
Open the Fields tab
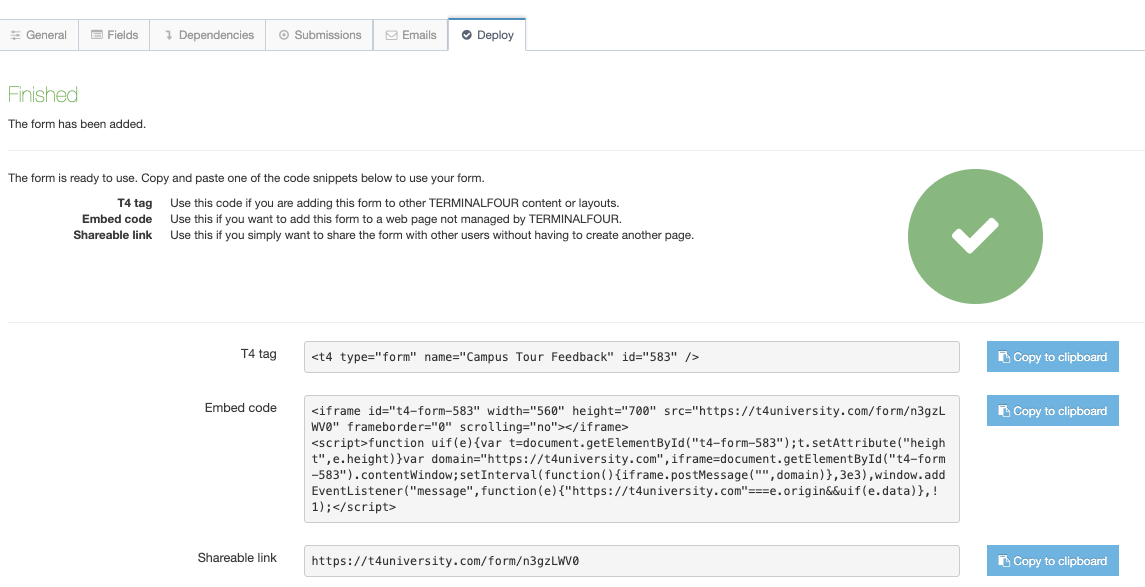(114, 35)
